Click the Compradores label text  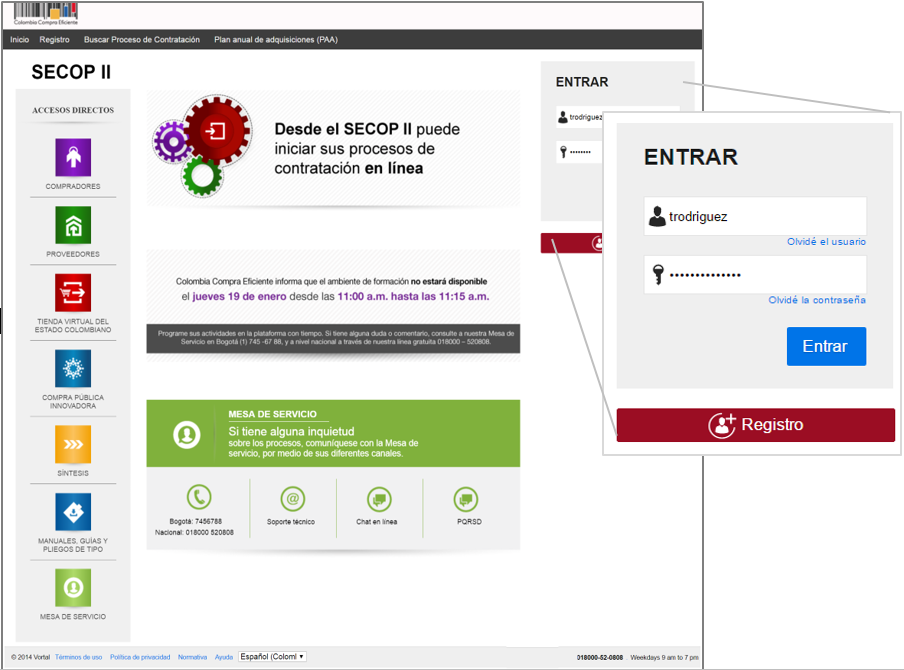(x=73, y=186)
